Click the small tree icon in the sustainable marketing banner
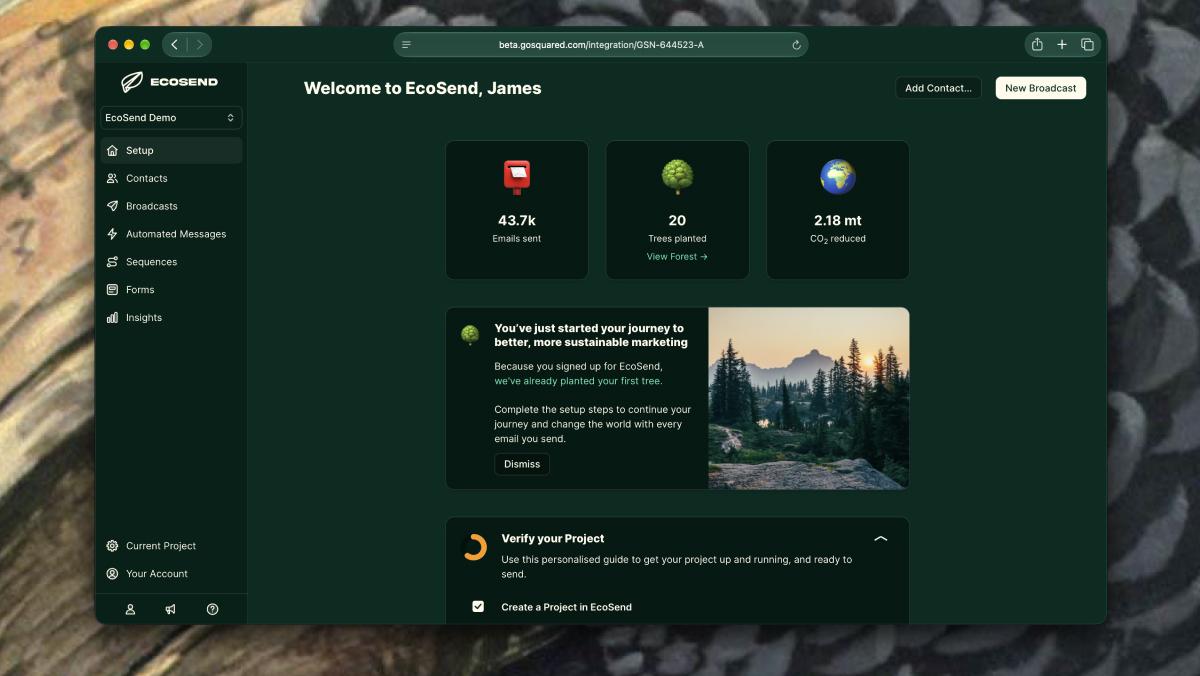Image resolution: width=1200 pixels, height=676 pixels. pos(470,335)
